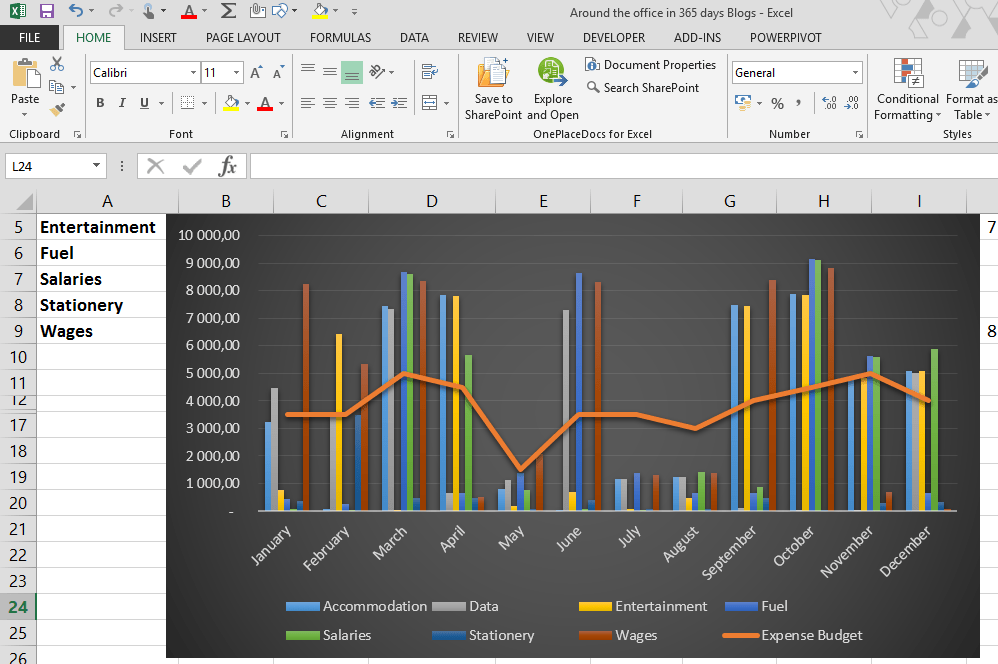Switch to the FORMULAS tab
998x664 pixels.
point(341,38)
